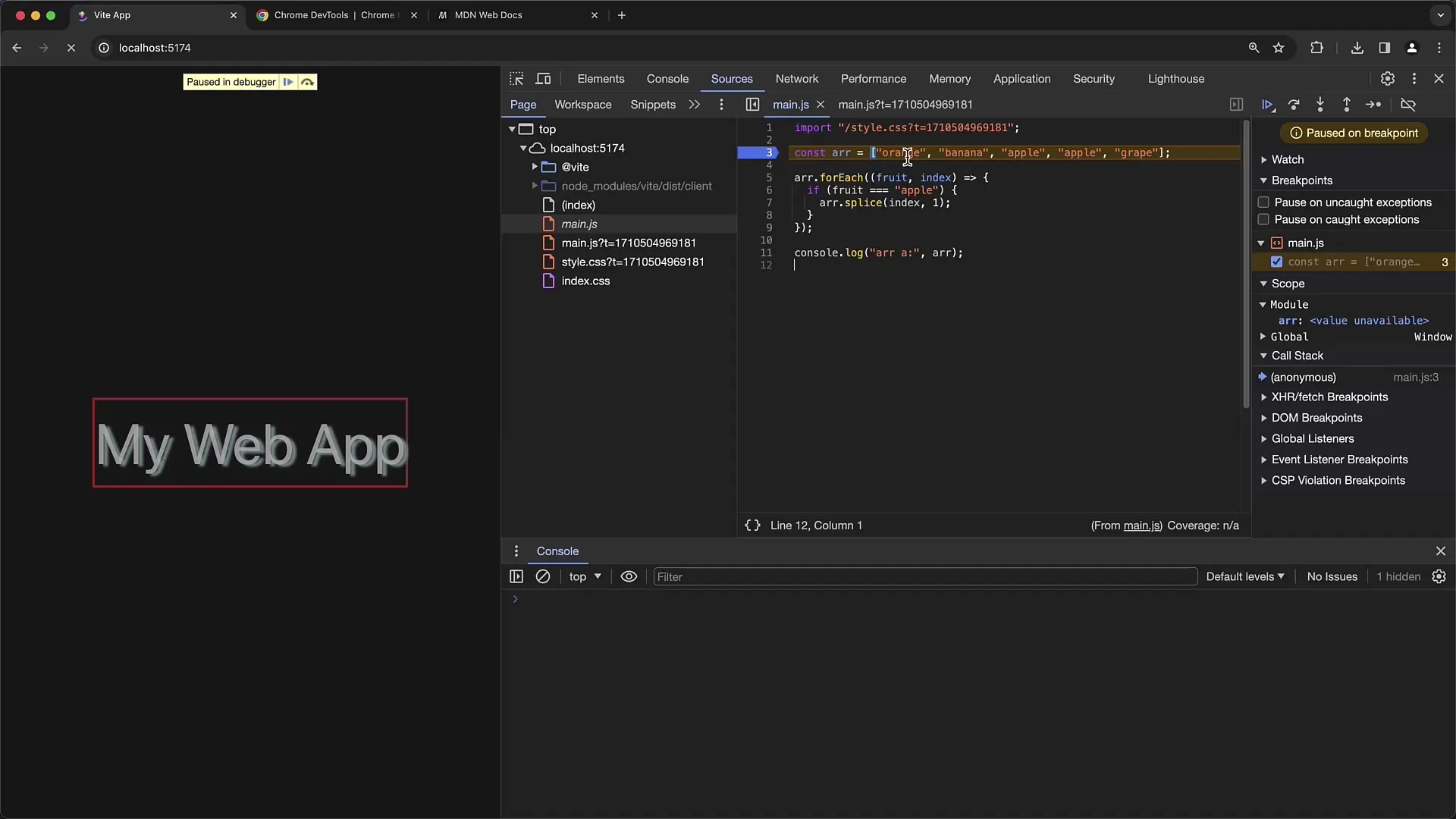Expand the Watch section
The width and height of the screenshot is (1456, 819).
pos(1288,160)
